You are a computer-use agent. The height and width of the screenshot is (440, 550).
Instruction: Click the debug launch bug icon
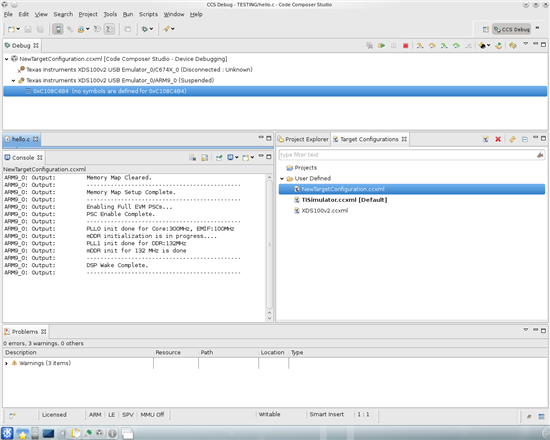pyautogui.click(x=145, y=29)
